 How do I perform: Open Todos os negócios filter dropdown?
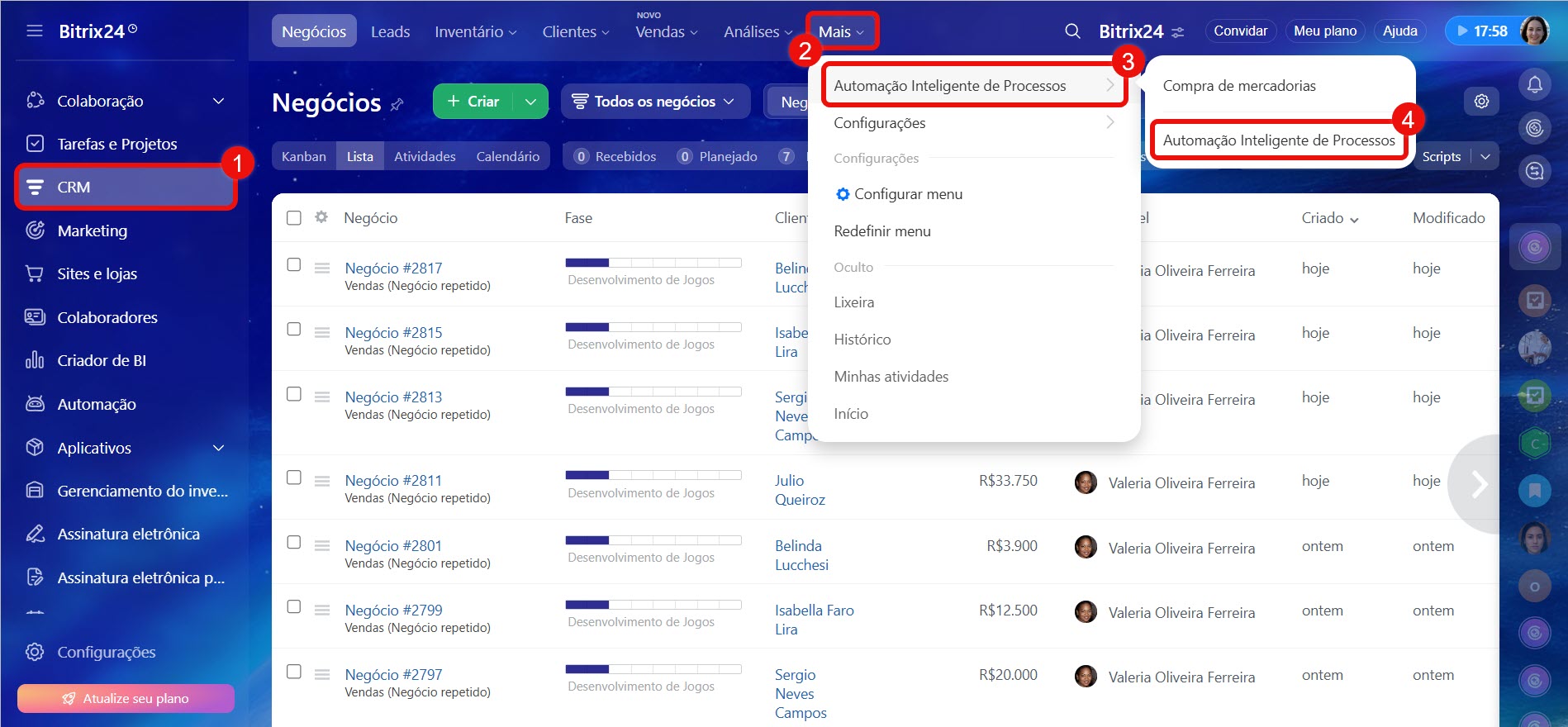click(x=655, y=102)
